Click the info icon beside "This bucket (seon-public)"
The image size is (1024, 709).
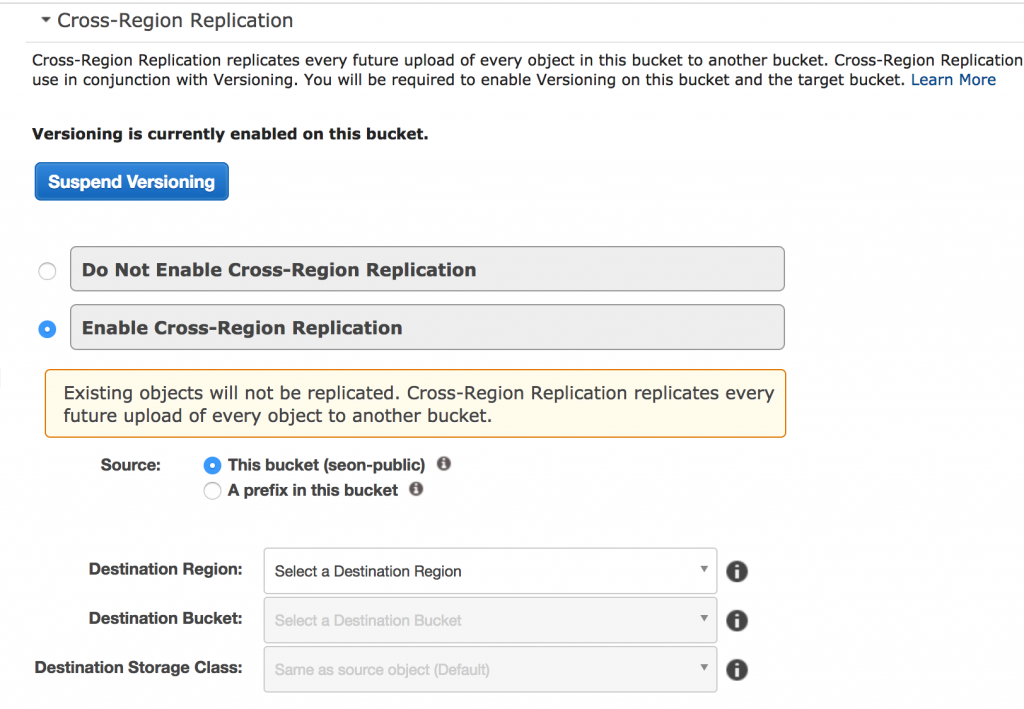[444, 463]
